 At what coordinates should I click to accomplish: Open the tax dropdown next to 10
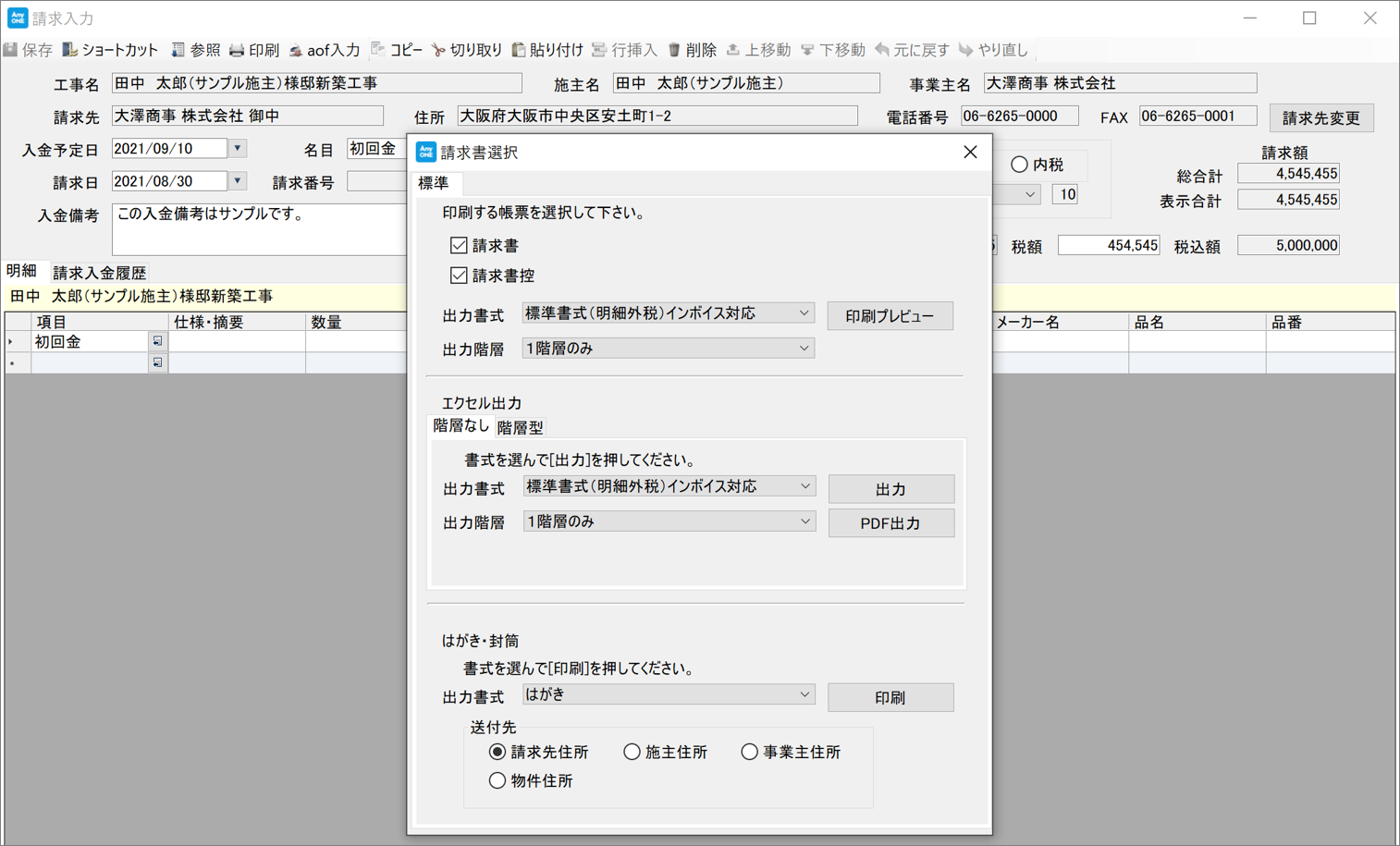click(x=1029, y=195)
